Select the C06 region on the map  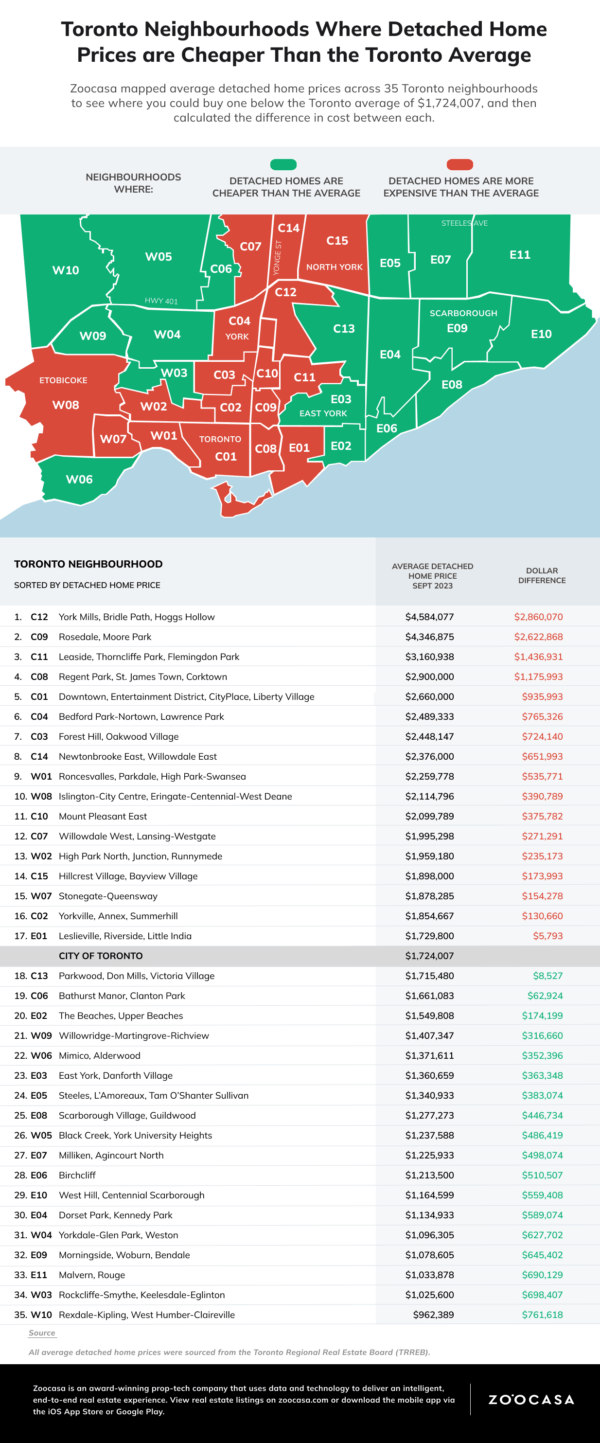tap(221, 269)
